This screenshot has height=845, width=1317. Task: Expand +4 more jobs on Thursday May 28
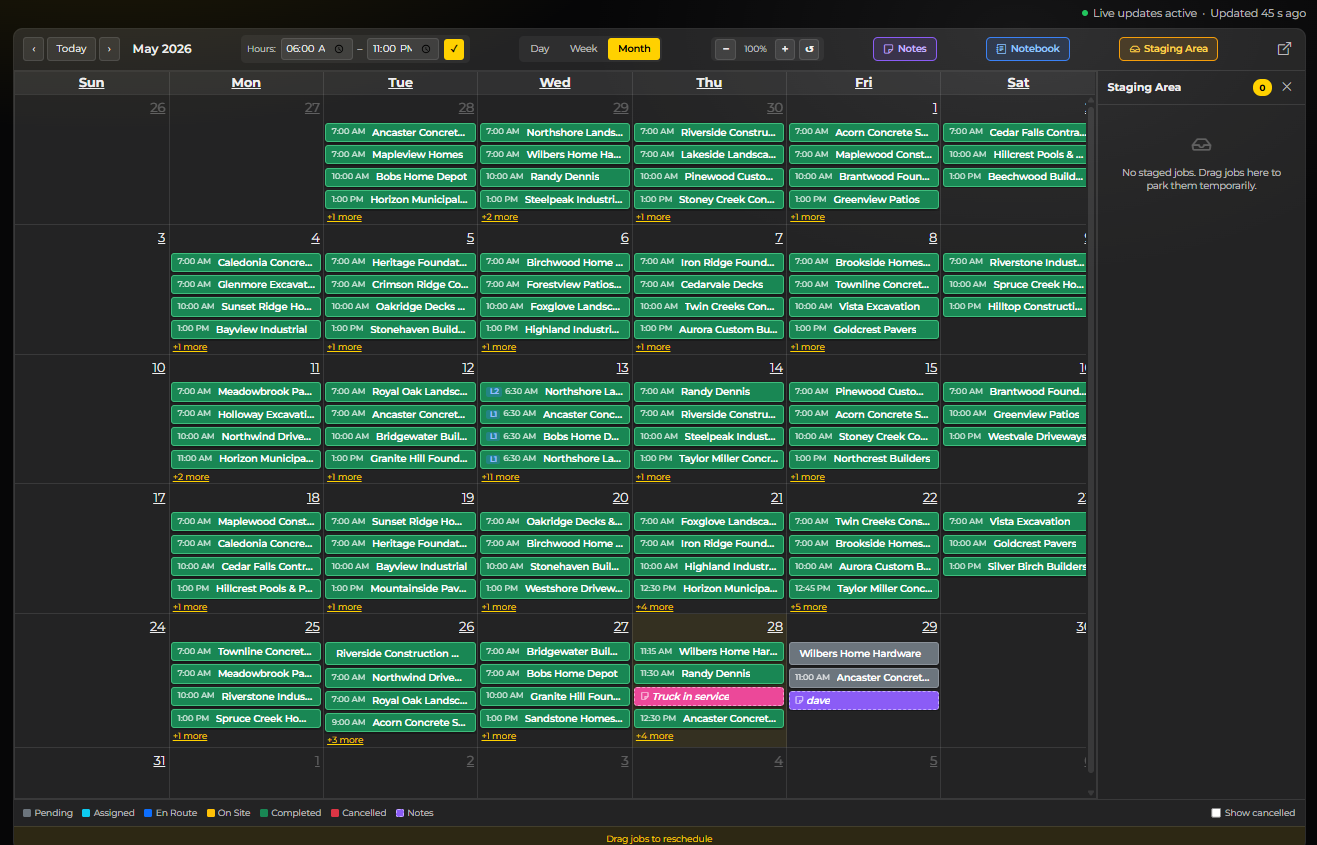(654, 736)
